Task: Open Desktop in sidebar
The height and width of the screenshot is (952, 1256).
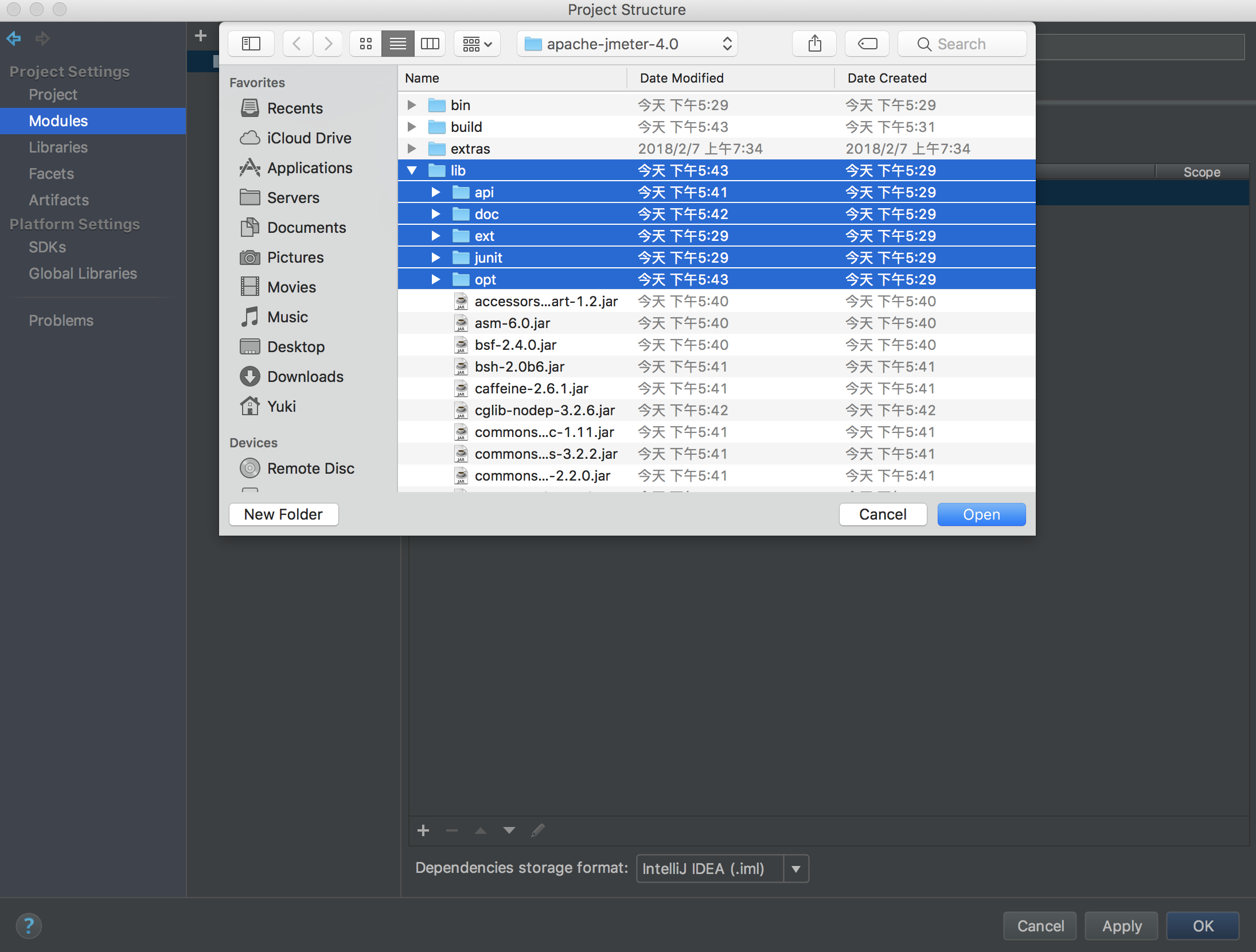Action: 282,346
